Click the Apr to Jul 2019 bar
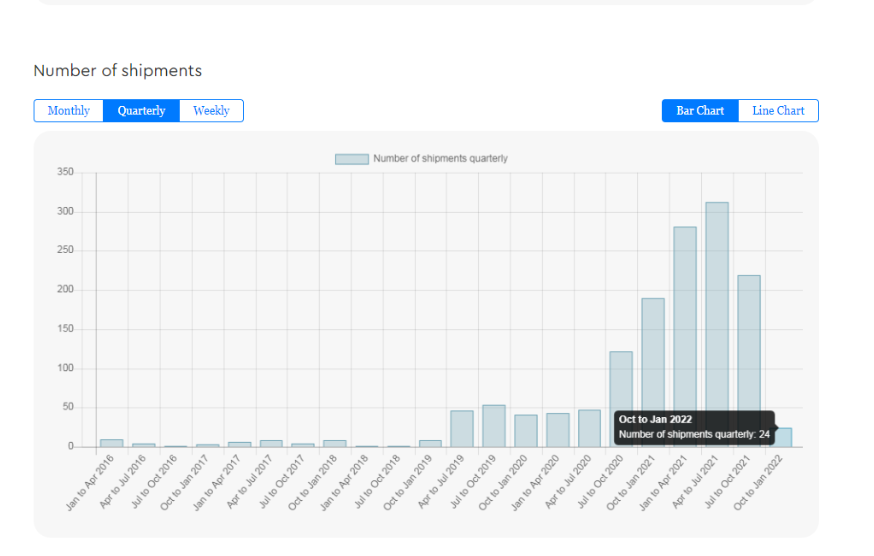Viewport: 874px width, 556px height. [462, 429]
